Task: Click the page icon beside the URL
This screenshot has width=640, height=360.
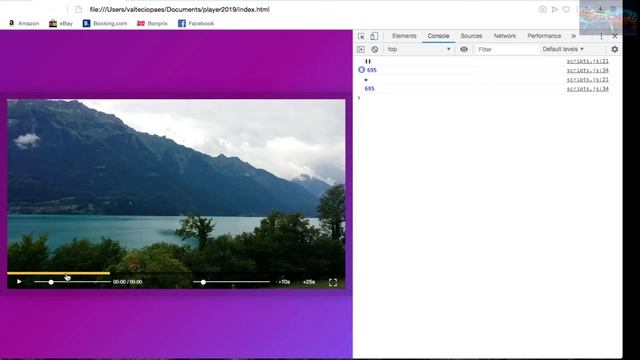Action: (78, 9)
